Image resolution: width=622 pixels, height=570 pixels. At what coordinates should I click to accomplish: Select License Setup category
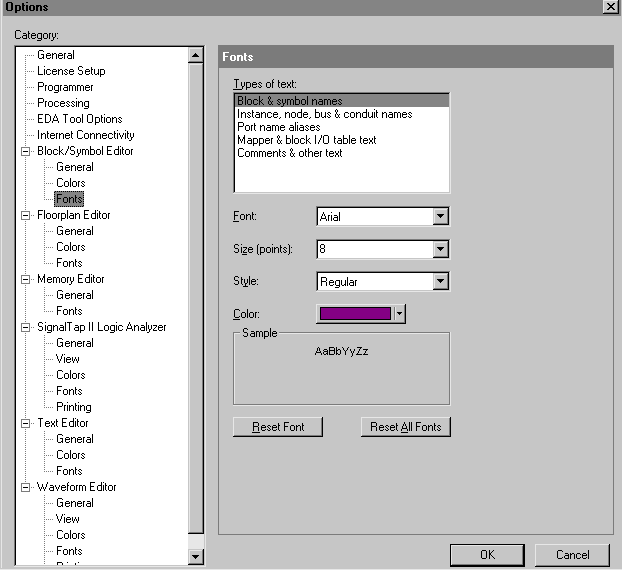click(71, 71)
